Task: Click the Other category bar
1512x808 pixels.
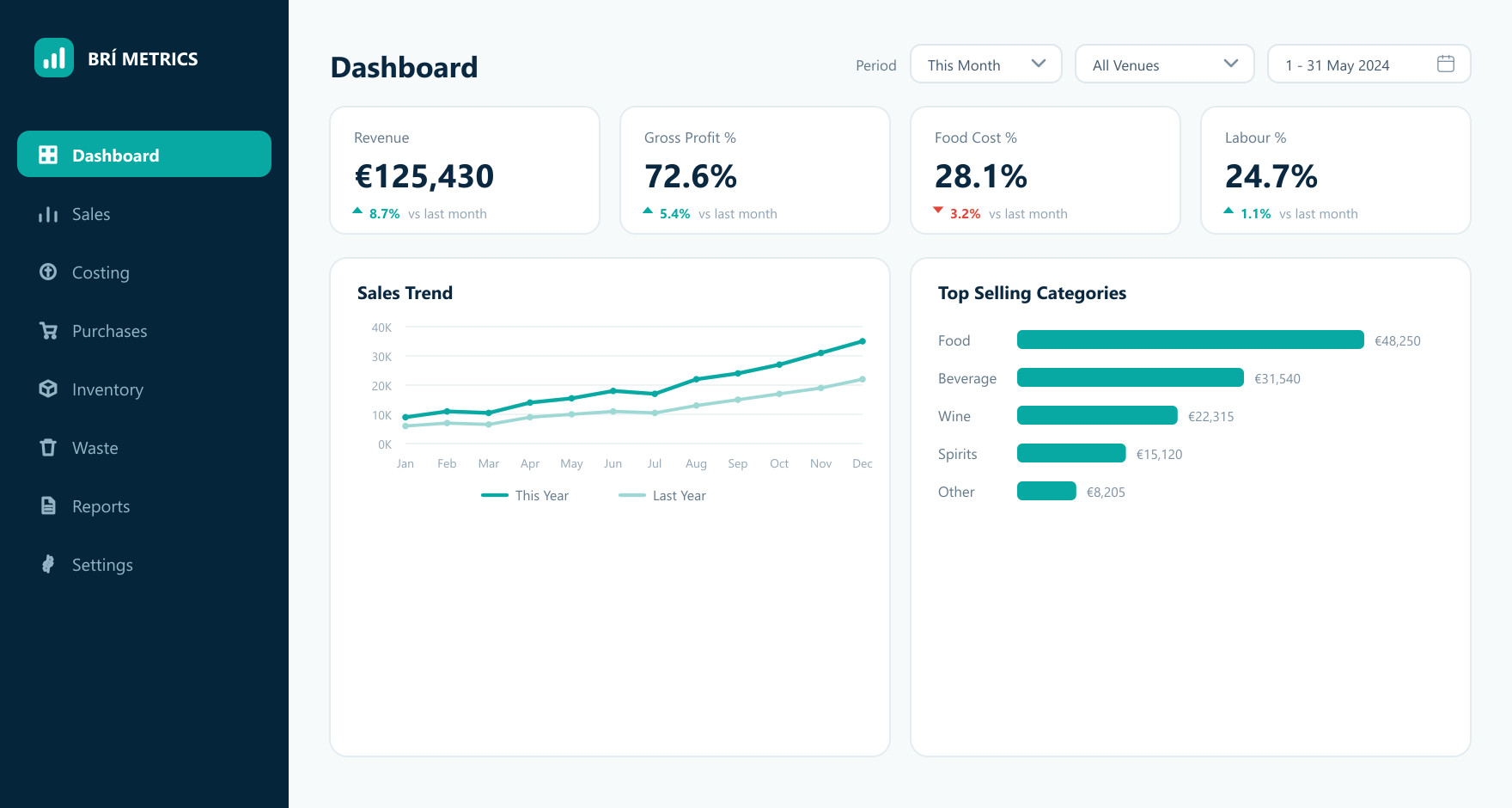Action: [1046, 491]
